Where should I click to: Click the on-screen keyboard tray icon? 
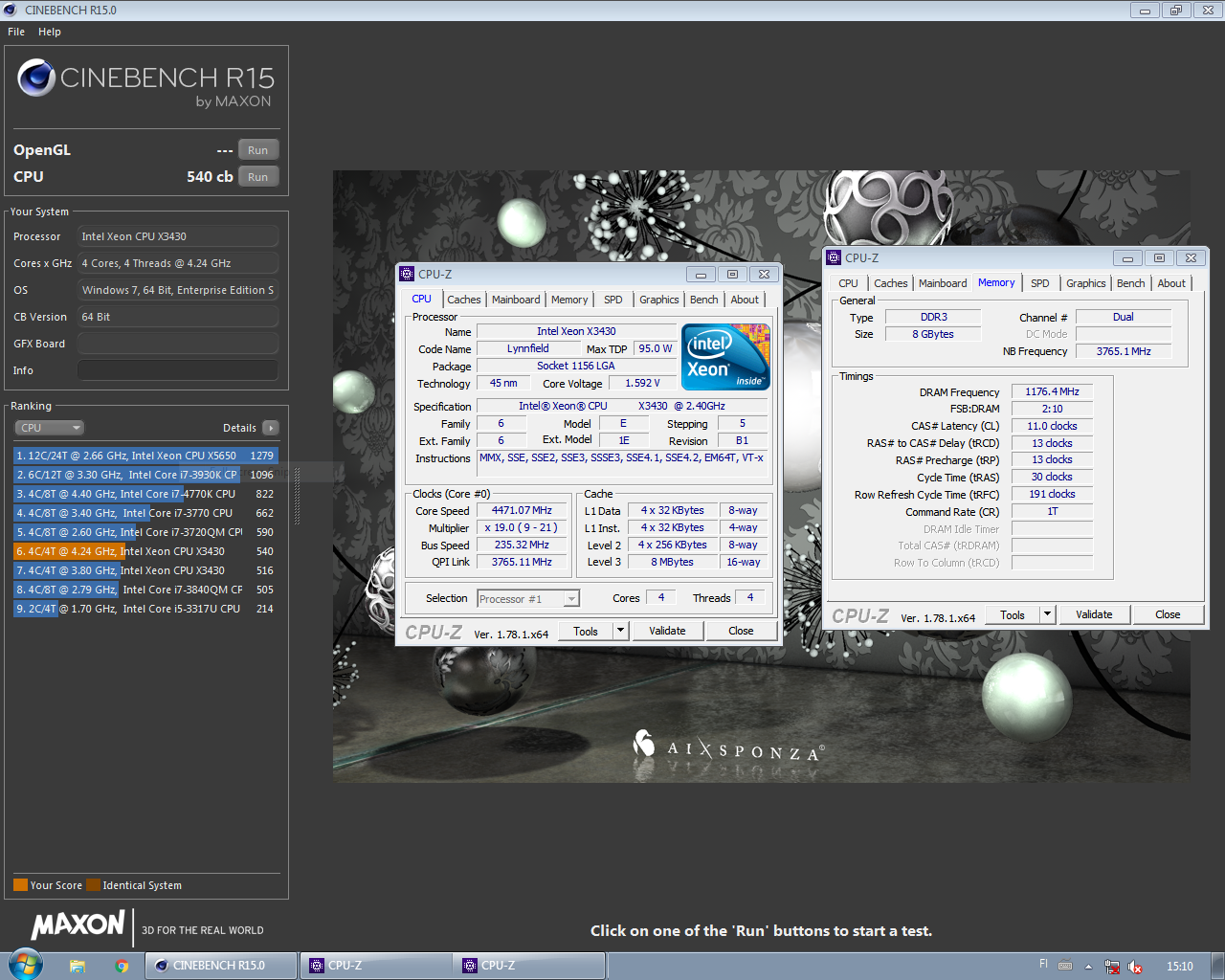point(1065,966)
